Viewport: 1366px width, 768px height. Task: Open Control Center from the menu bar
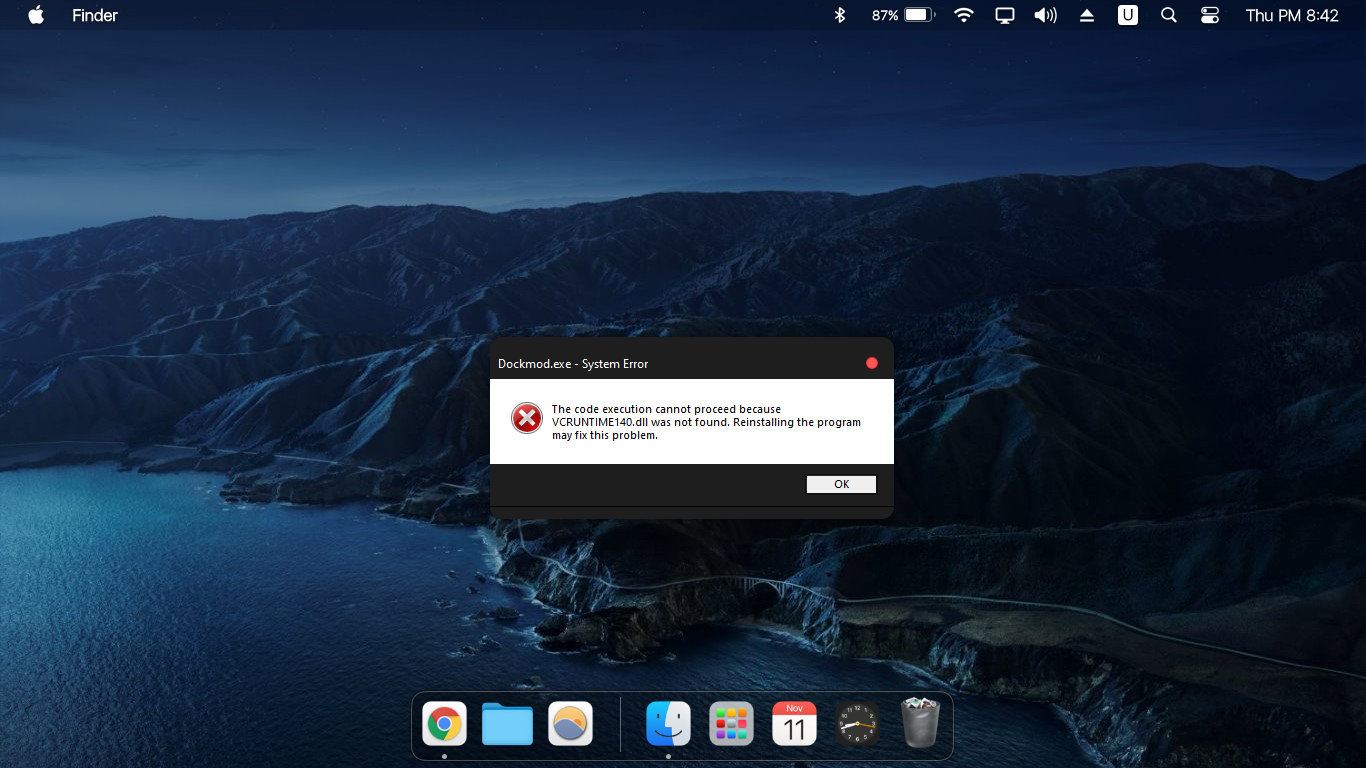pos(1209,15)
